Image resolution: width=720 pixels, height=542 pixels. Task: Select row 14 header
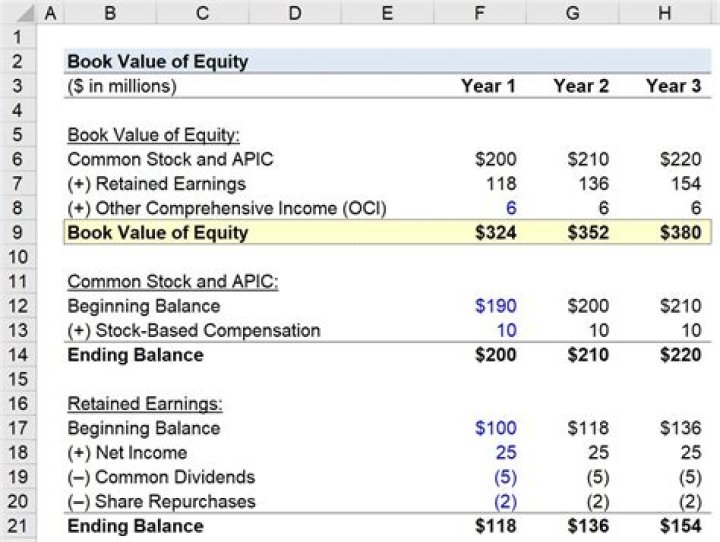[18, 355]
